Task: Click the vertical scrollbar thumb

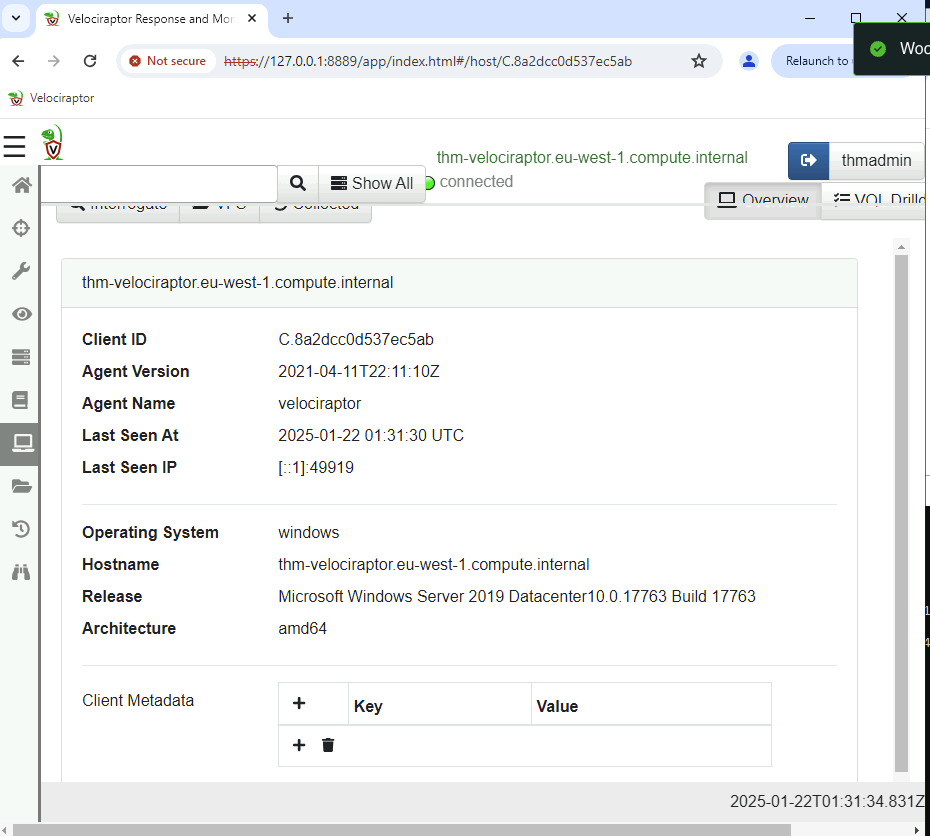Action: (x=902, y=513)
